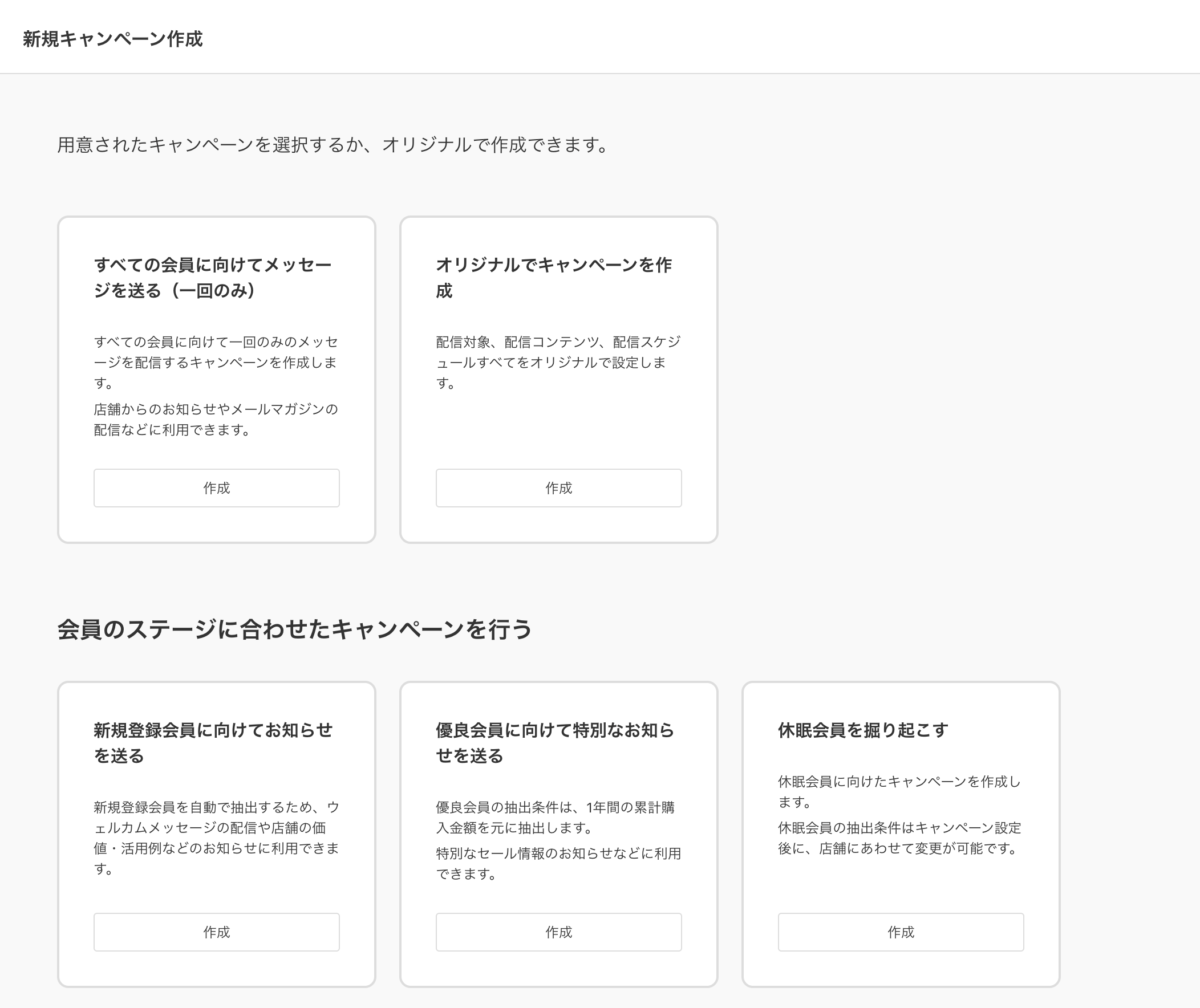Click the 休眠会員を掘り起こす card title

pyautogui.click(x=863, y=730)
